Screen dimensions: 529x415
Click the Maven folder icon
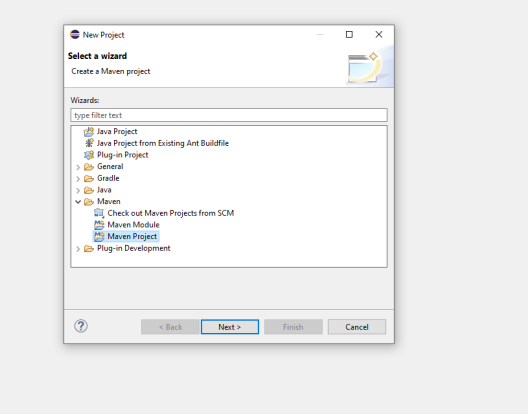[x=89, y=202]
